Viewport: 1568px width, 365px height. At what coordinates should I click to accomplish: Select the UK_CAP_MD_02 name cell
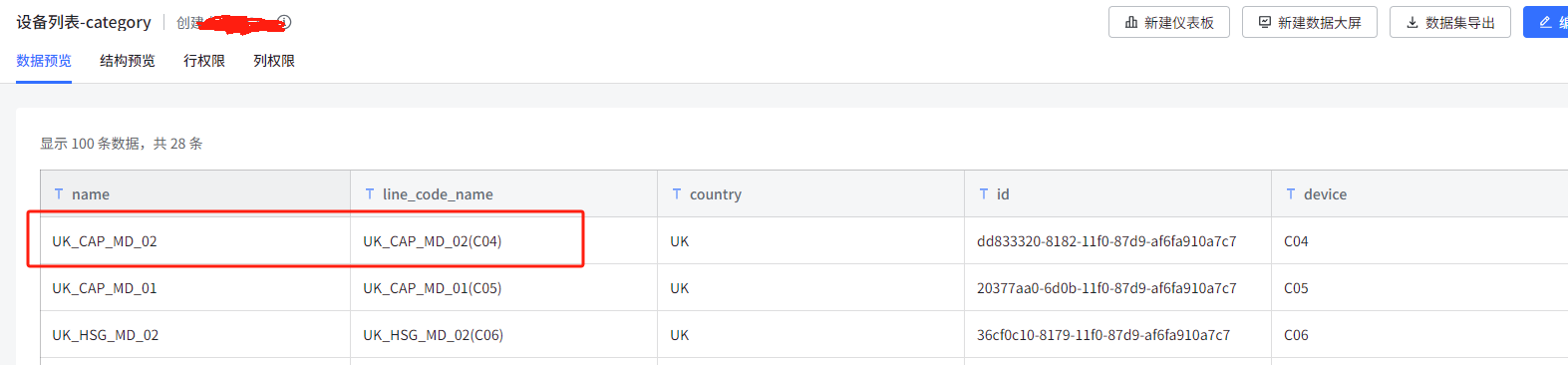coord(195,240)
